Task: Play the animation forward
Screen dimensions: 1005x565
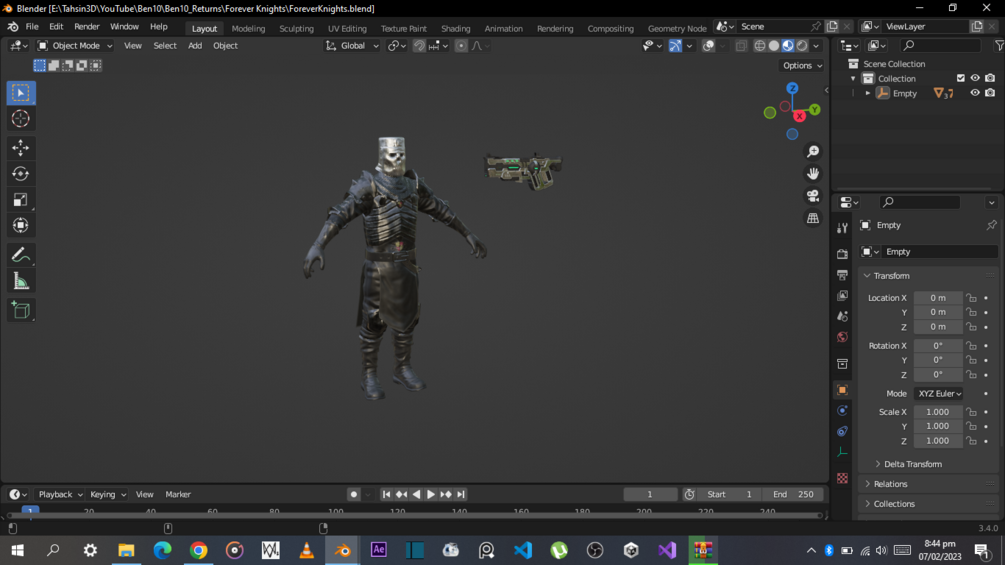Action: coord(431,495)
